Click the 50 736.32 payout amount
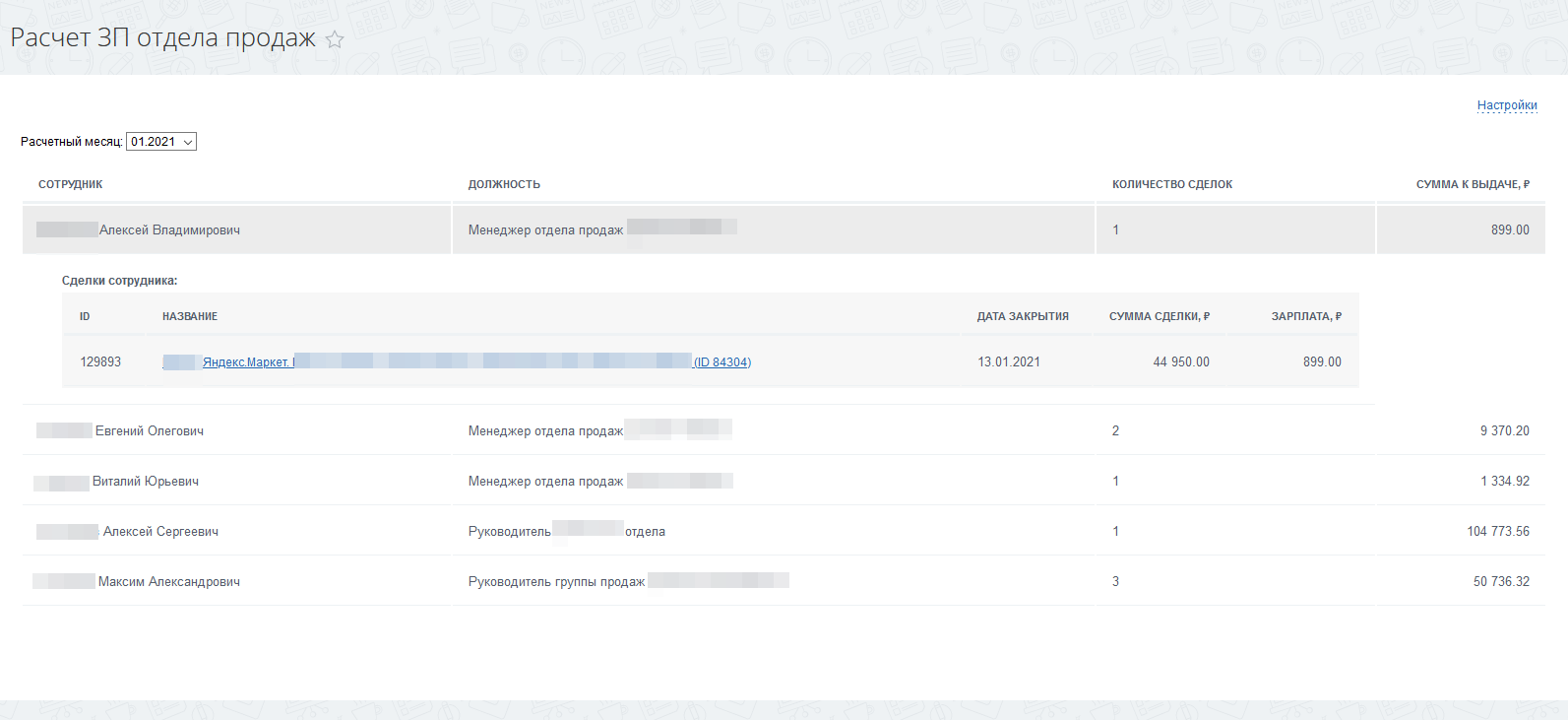Image resolution: width=1568 pixels, height=720 pixels. [x=1501, y=582]
